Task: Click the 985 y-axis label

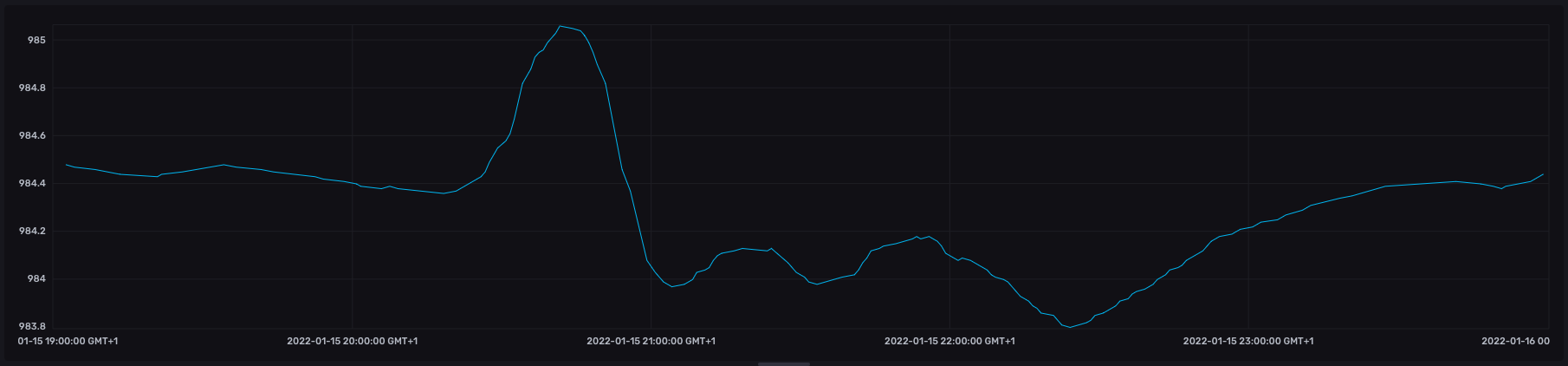Action: (x=36, y=41)
